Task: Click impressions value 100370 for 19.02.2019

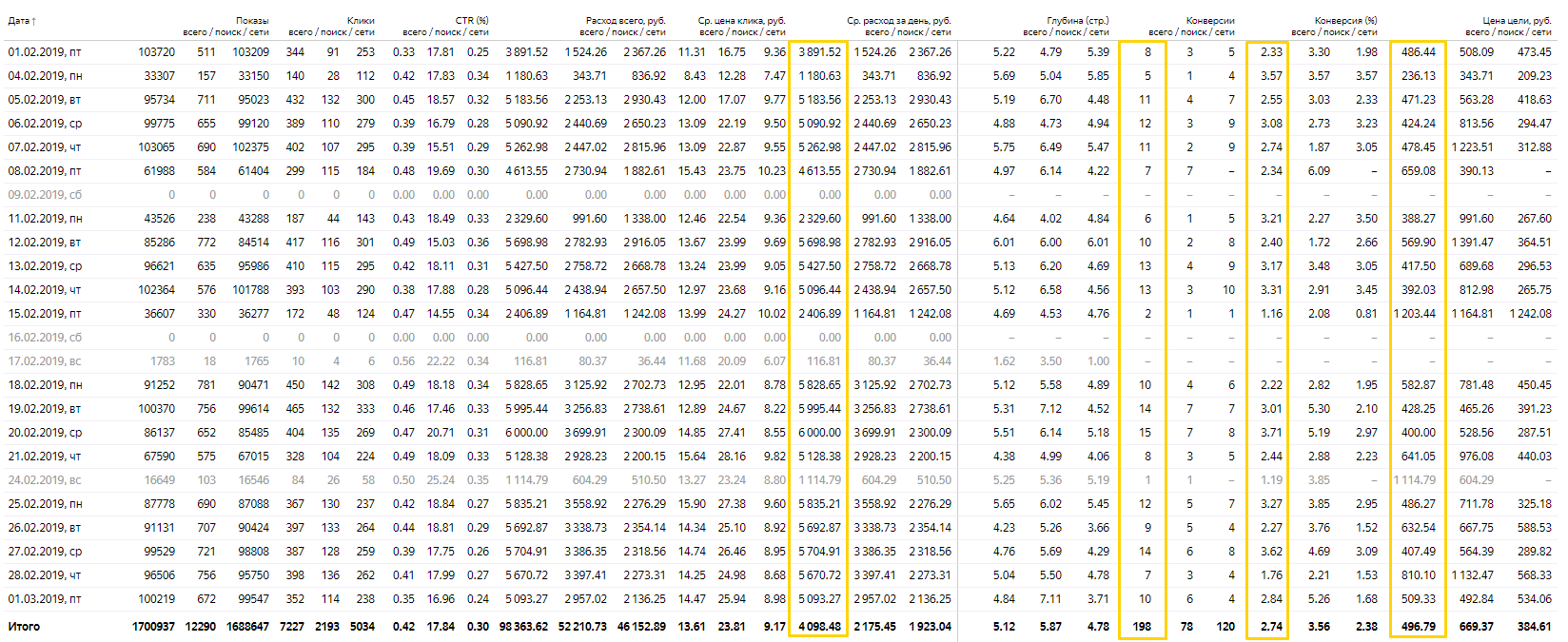Action: (x=156, y=409)
